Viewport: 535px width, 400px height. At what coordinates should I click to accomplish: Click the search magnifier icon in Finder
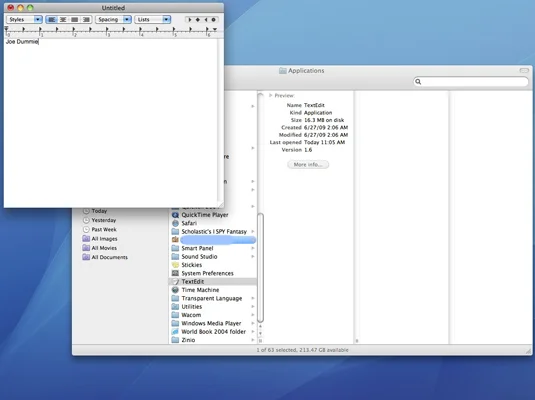tap(418, 82)
